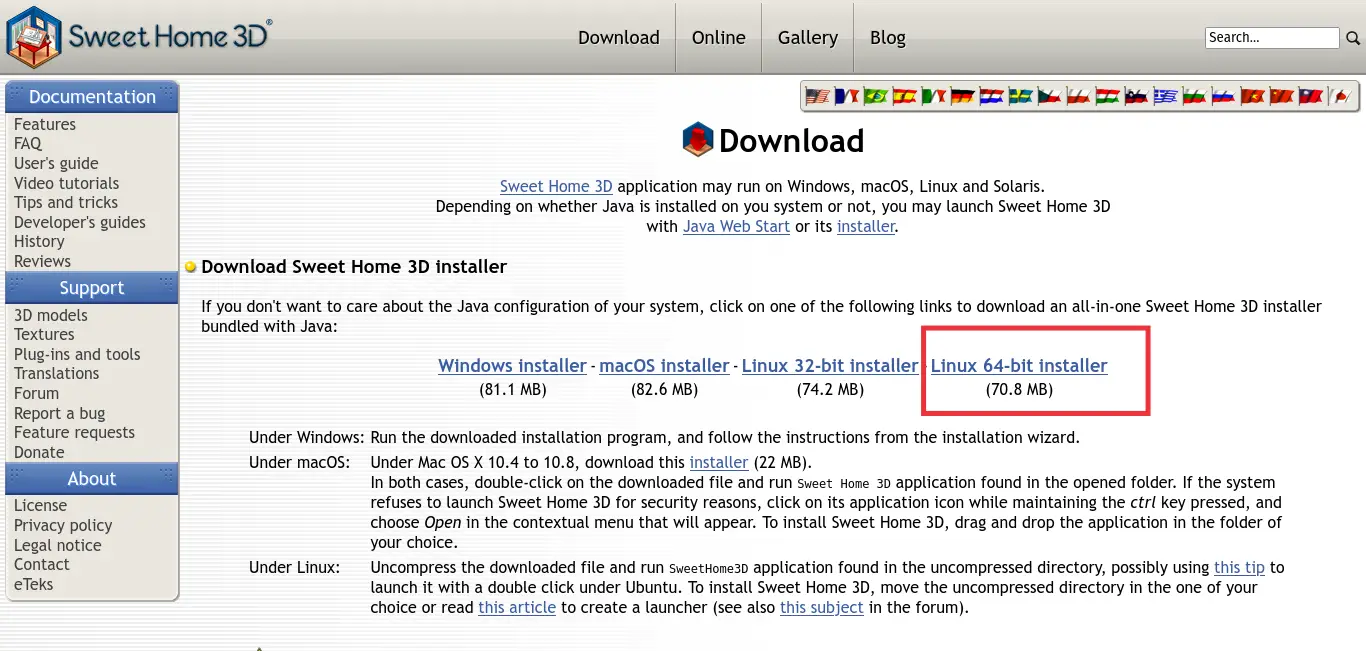The height and width of the screenshot is (651, 1366).
Task: Open the Privacy policy page
Action: point(63,525)
